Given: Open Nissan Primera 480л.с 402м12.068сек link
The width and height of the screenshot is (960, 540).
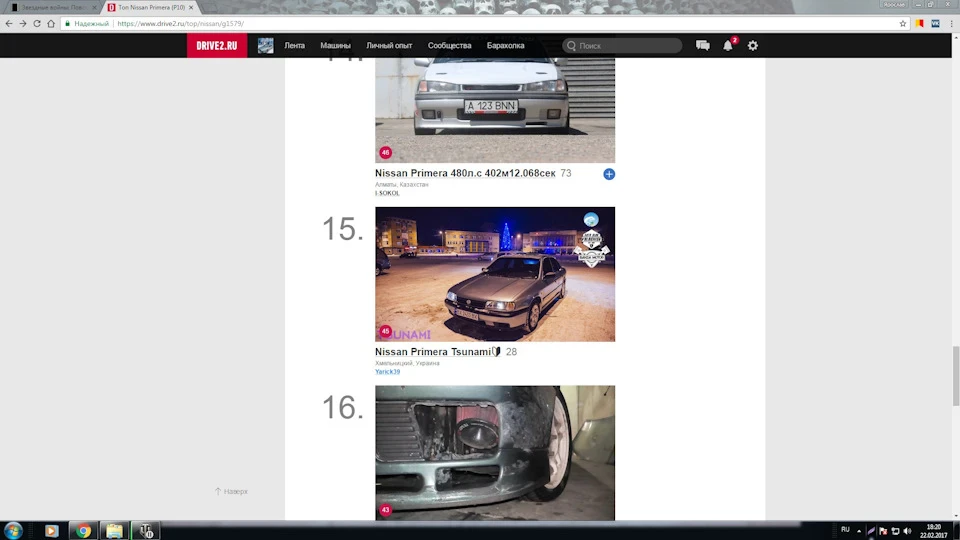Looking at the screenshot, I should coord(465,173).
